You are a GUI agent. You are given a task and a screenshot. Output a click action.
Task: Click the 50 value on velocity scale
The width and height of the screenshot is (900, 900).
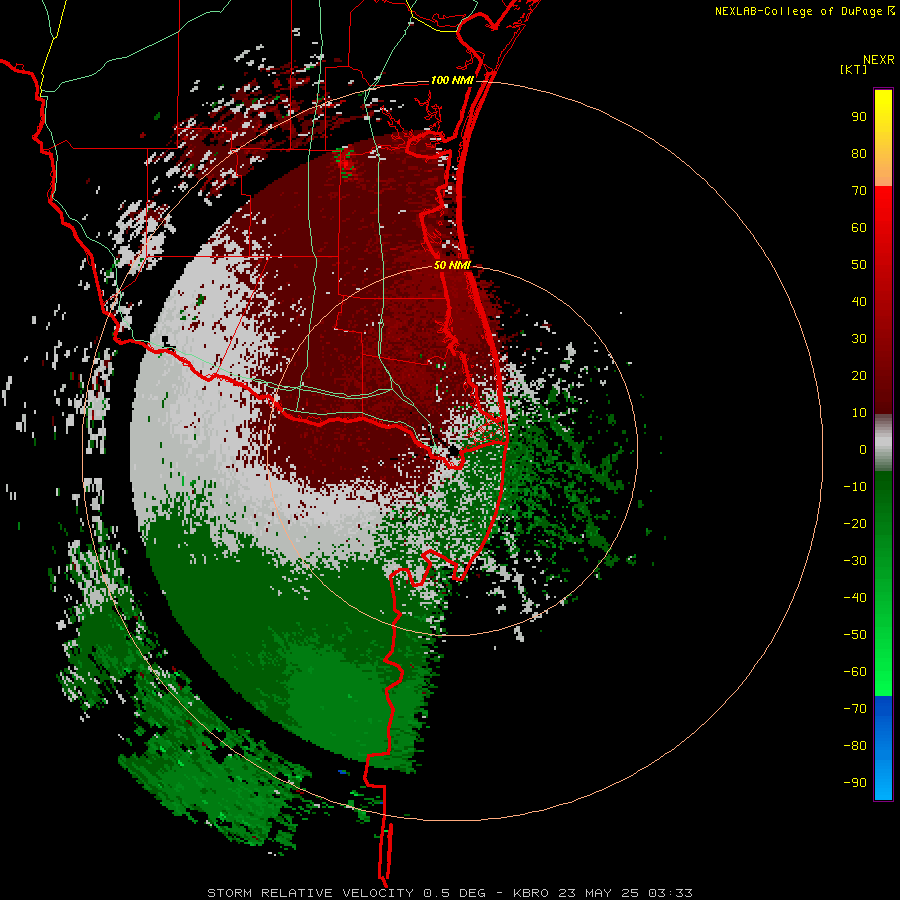pos(859,265)
